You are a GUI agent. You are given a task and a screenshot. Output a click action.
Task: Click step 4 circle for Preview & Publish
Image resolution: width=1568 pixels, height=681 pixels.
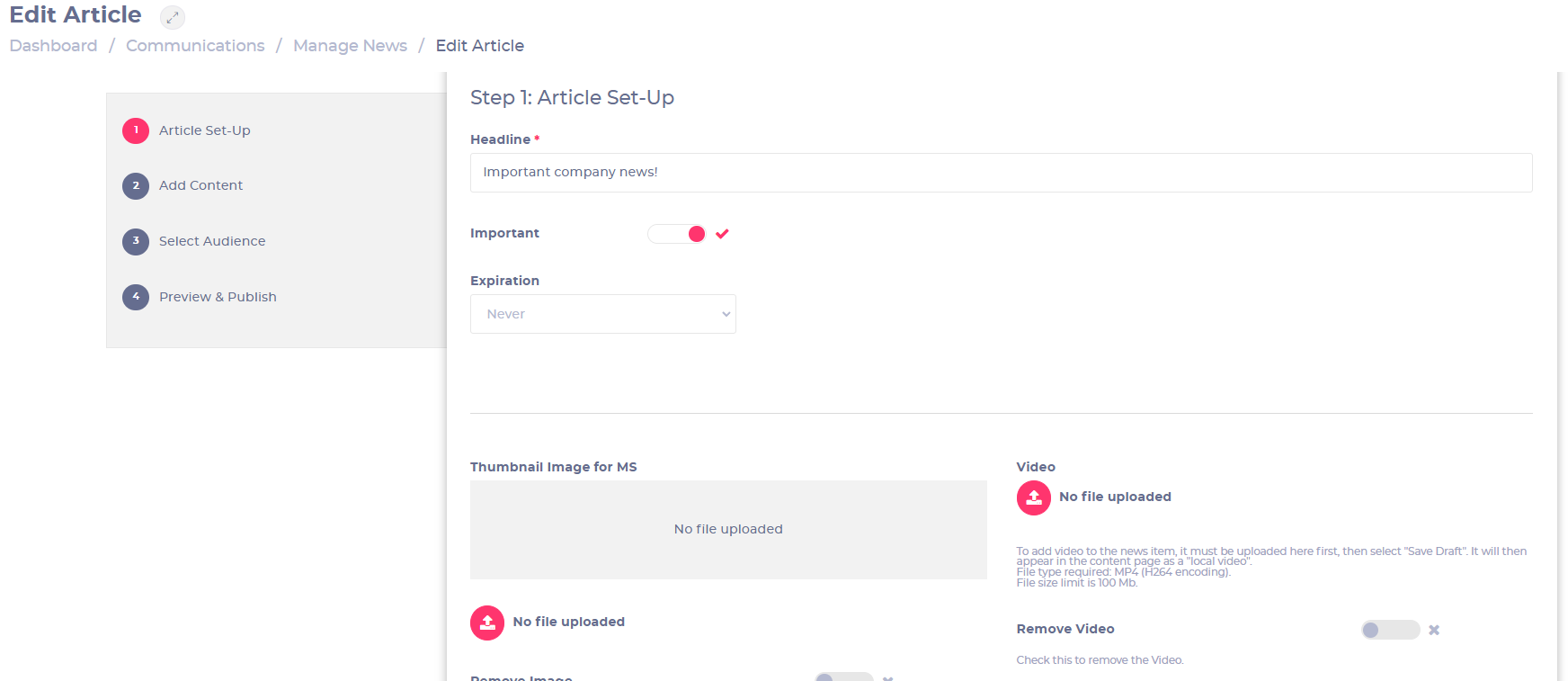[136, 297]
